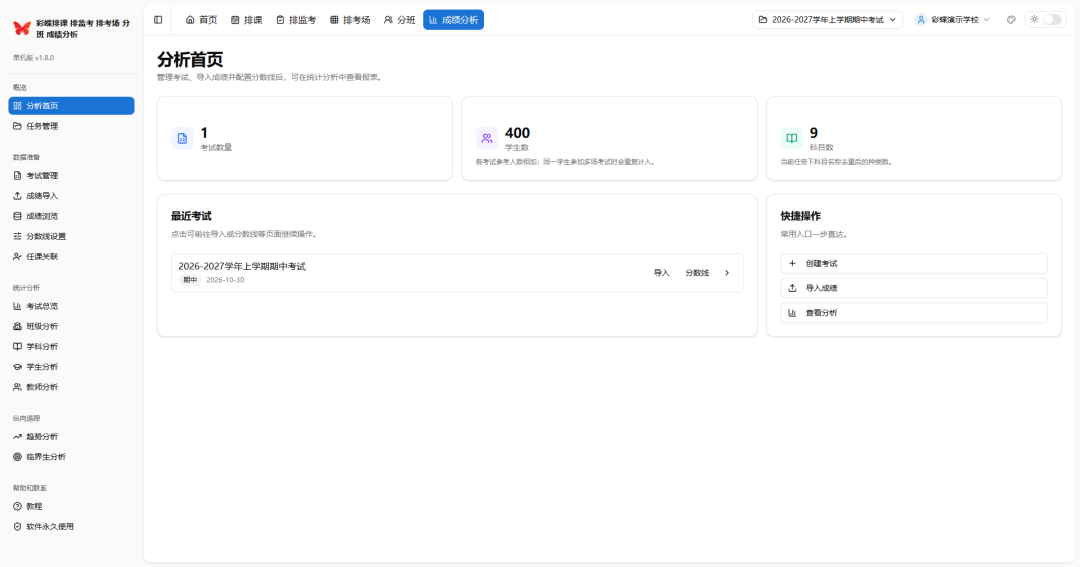Open 学科分析 in the sidebar

[71, 347]
